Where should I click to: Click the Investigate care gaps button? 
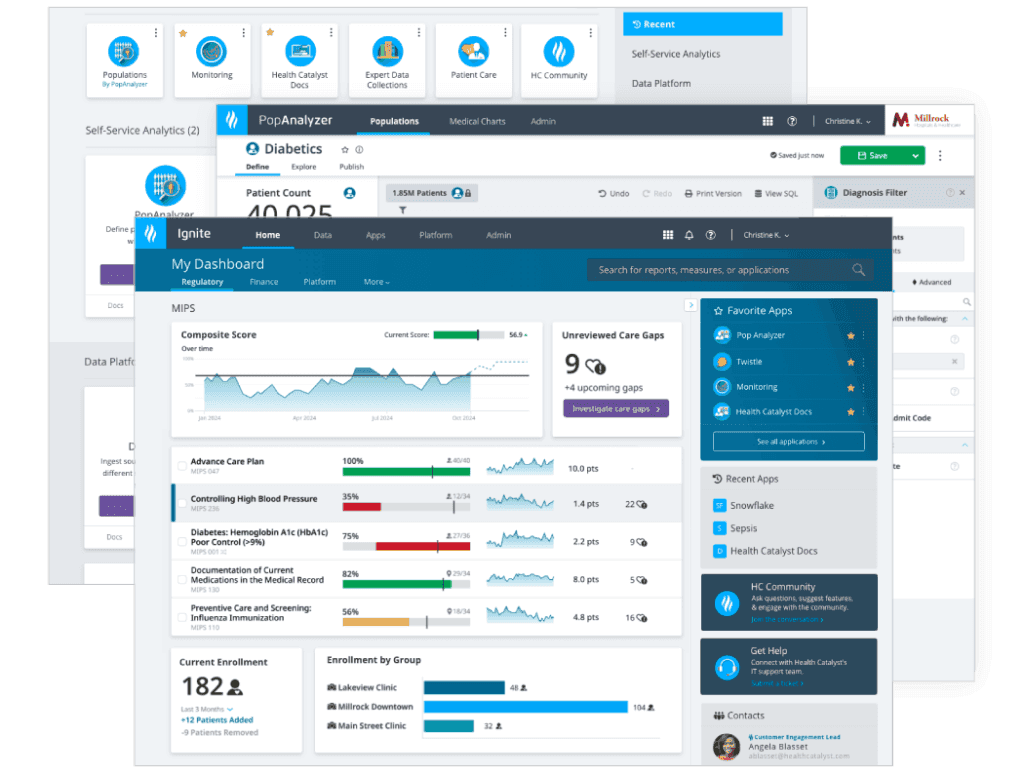coord(614,408)
